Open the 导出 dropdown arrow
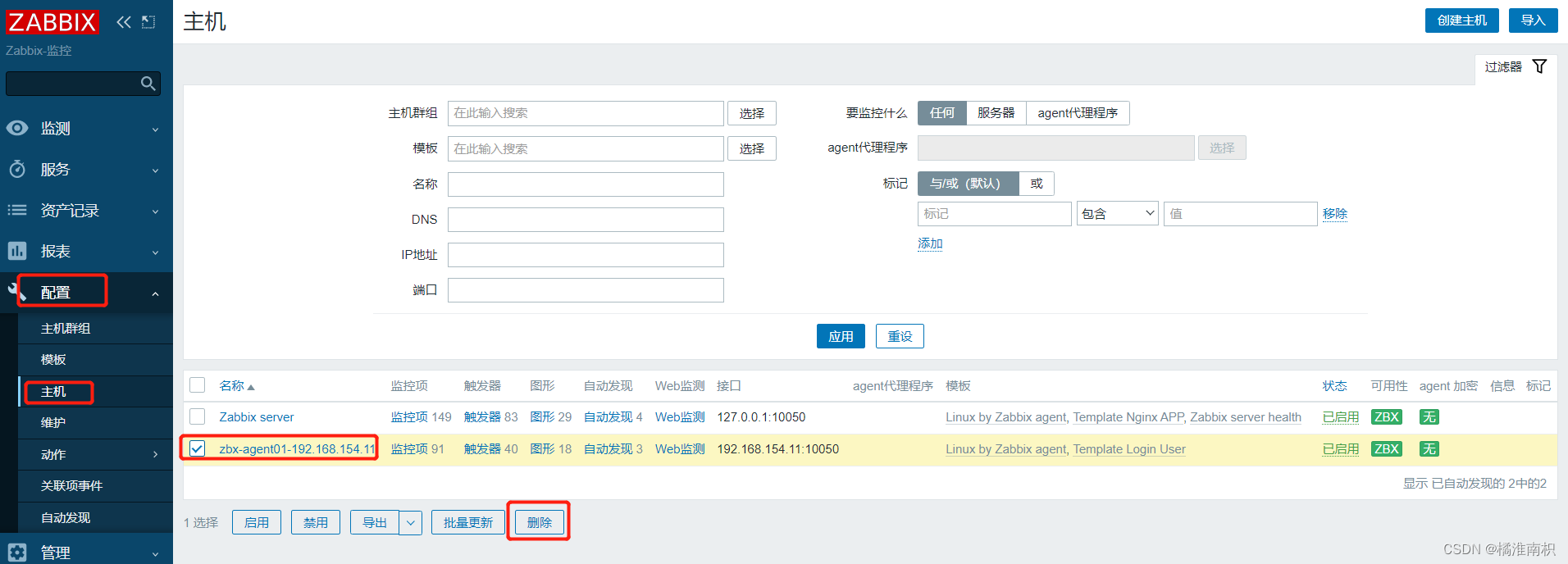 (411, 523)
